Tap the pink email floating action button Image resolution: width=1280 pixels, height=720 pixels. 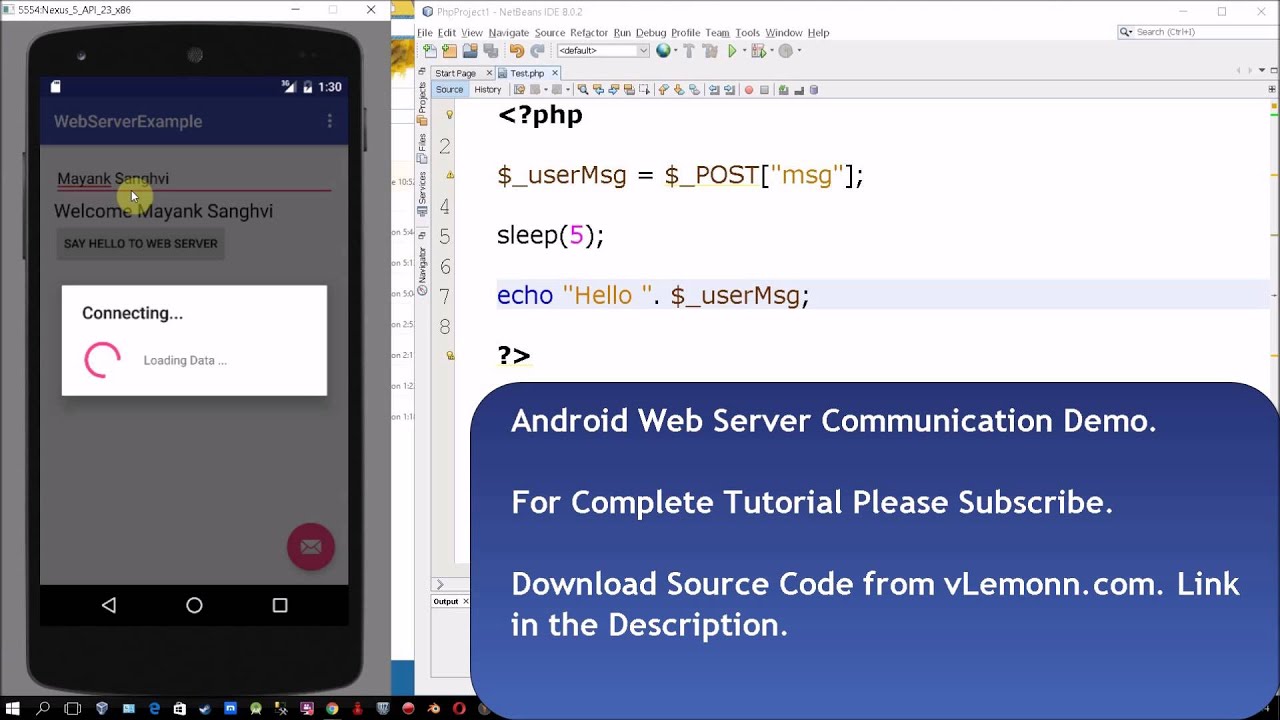click(x=311, y=547)
